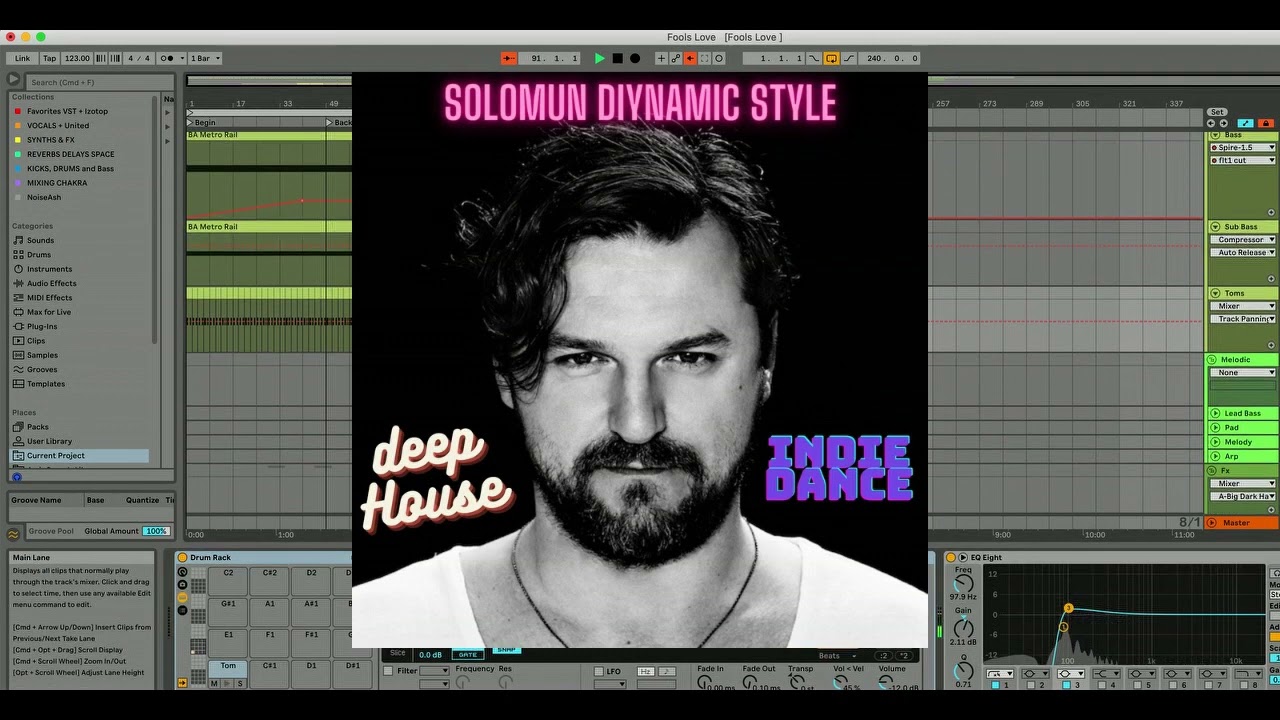Solo the Tom drum pad

(240, 683)
